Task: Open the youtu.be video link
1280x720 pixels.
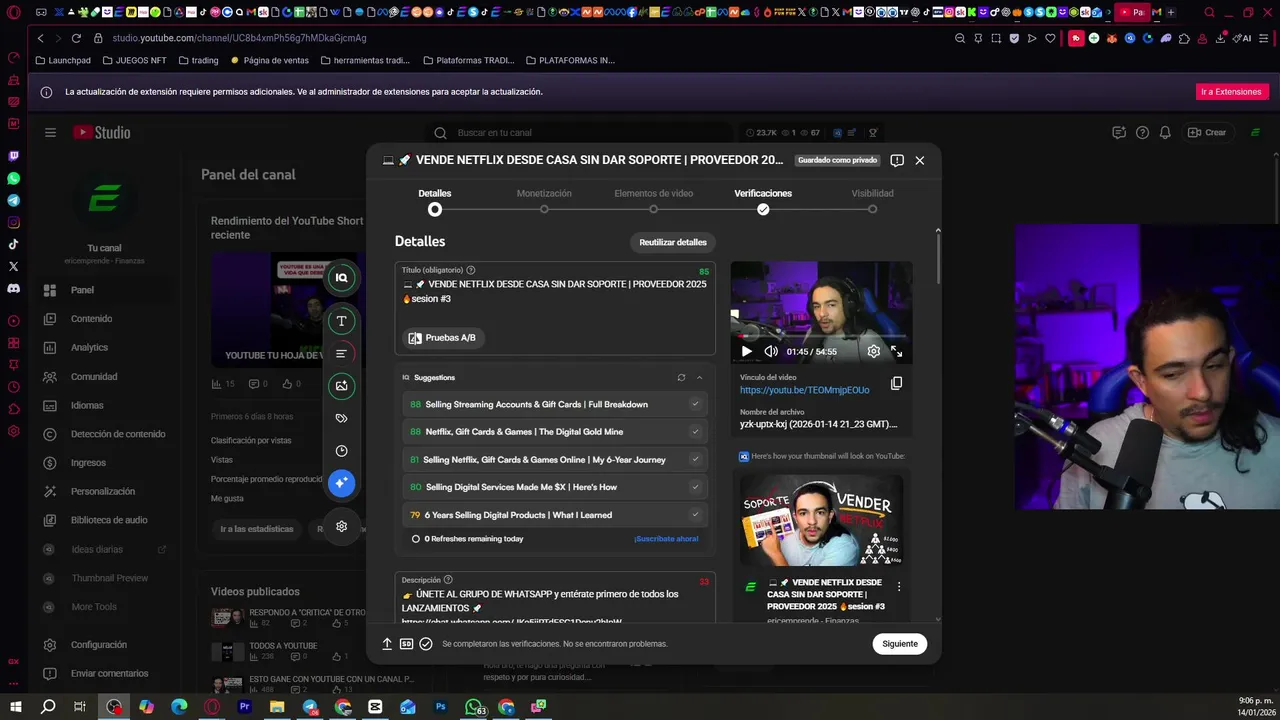Action: [804, 390]
